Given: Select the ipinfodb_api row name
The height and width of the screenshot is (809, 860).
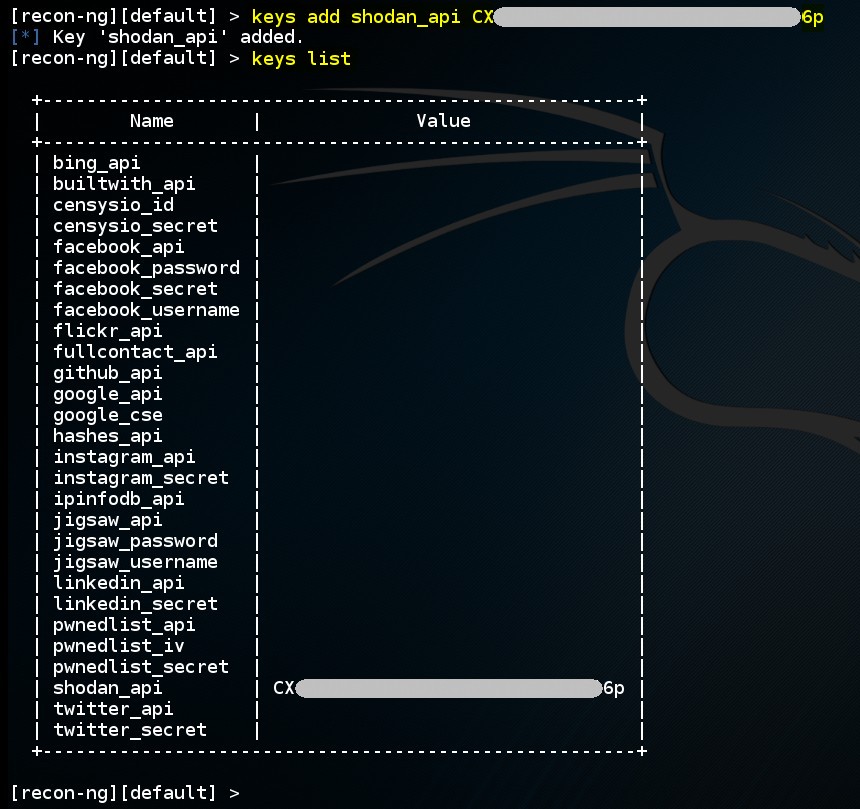Looking at the screenshot, I should 118,499.
